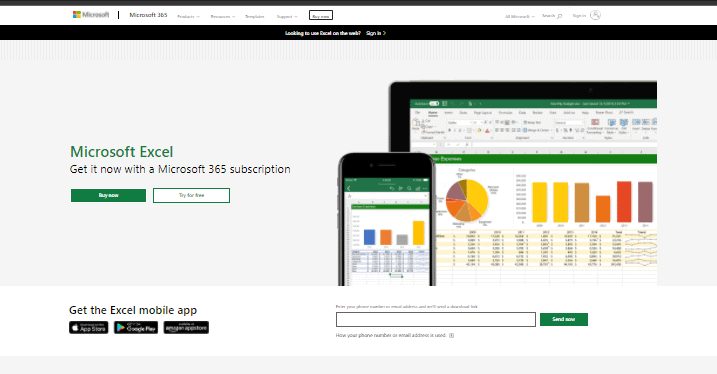The height and width of the screenshot is (374, 717).
Task: Expand the Products dropdown menu
Action: [x=188, y=16]
